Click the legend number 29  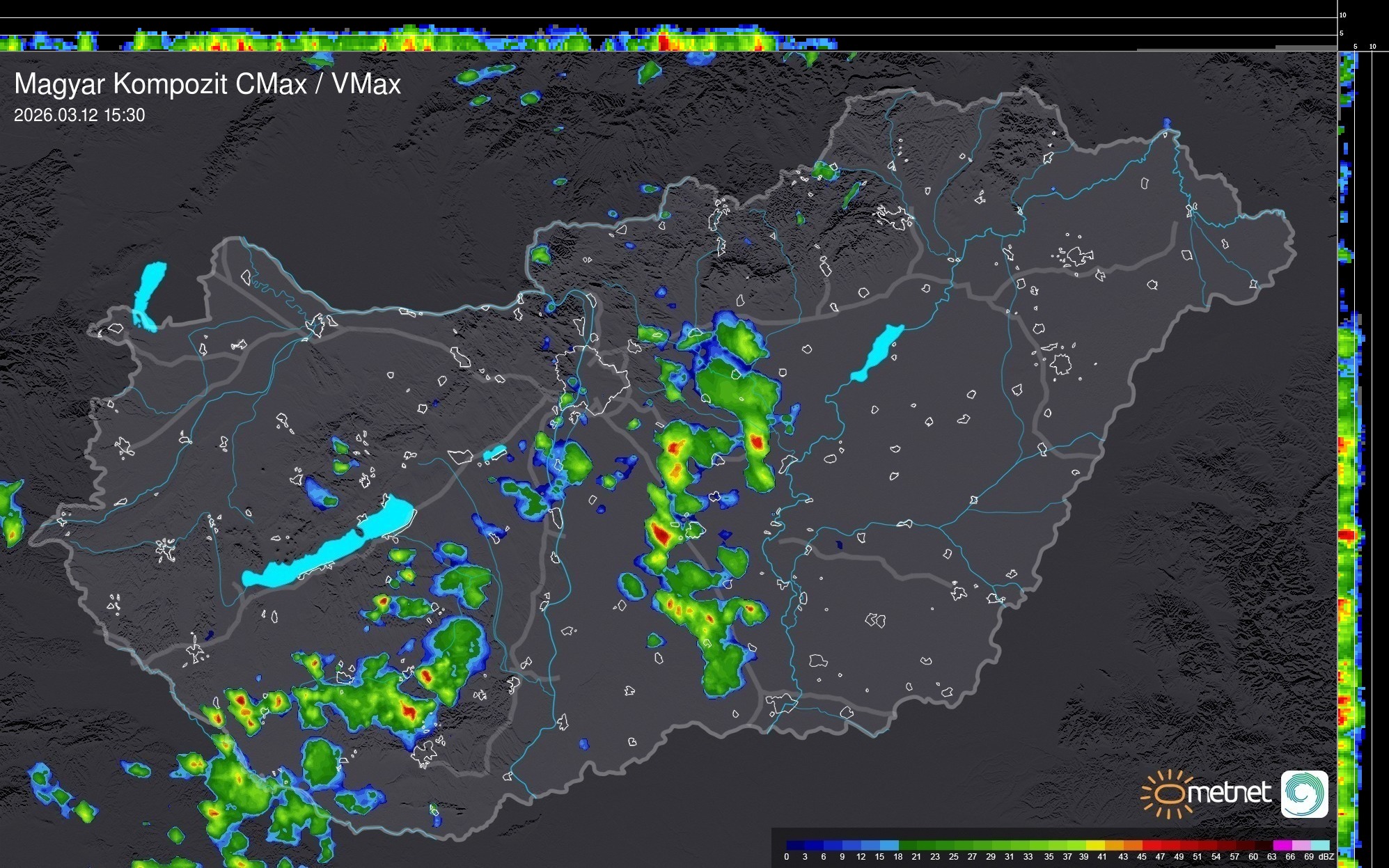(x=991, y=857)
